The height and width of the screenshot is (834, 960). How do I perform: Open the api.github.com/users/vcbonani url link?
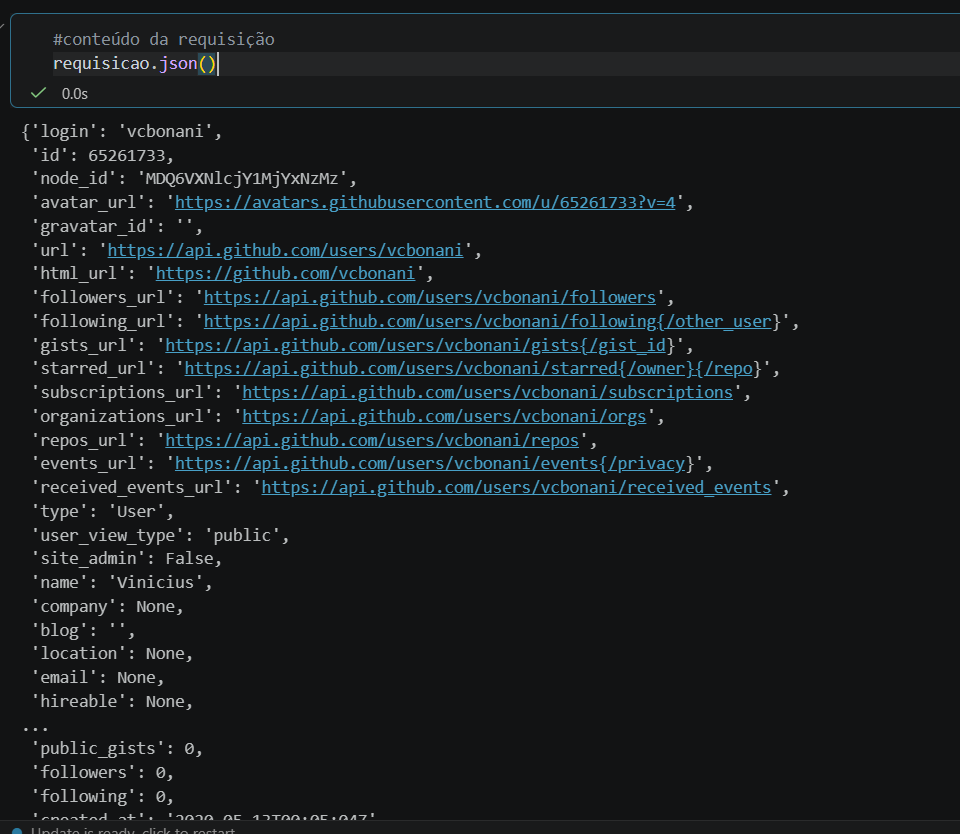284,250
